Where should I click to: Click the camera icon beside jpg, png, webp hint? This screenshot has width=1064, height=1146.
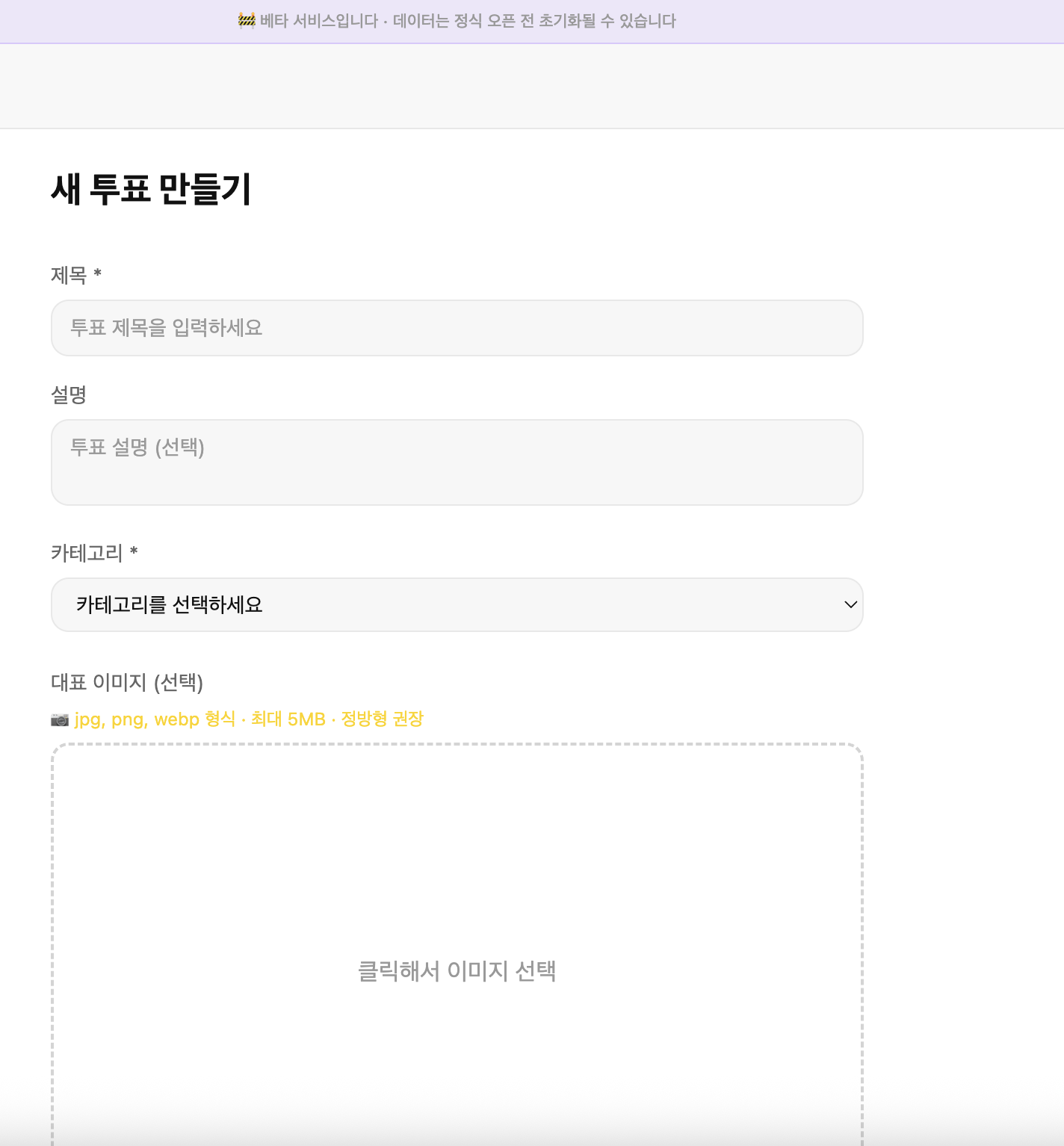[60, 719]
